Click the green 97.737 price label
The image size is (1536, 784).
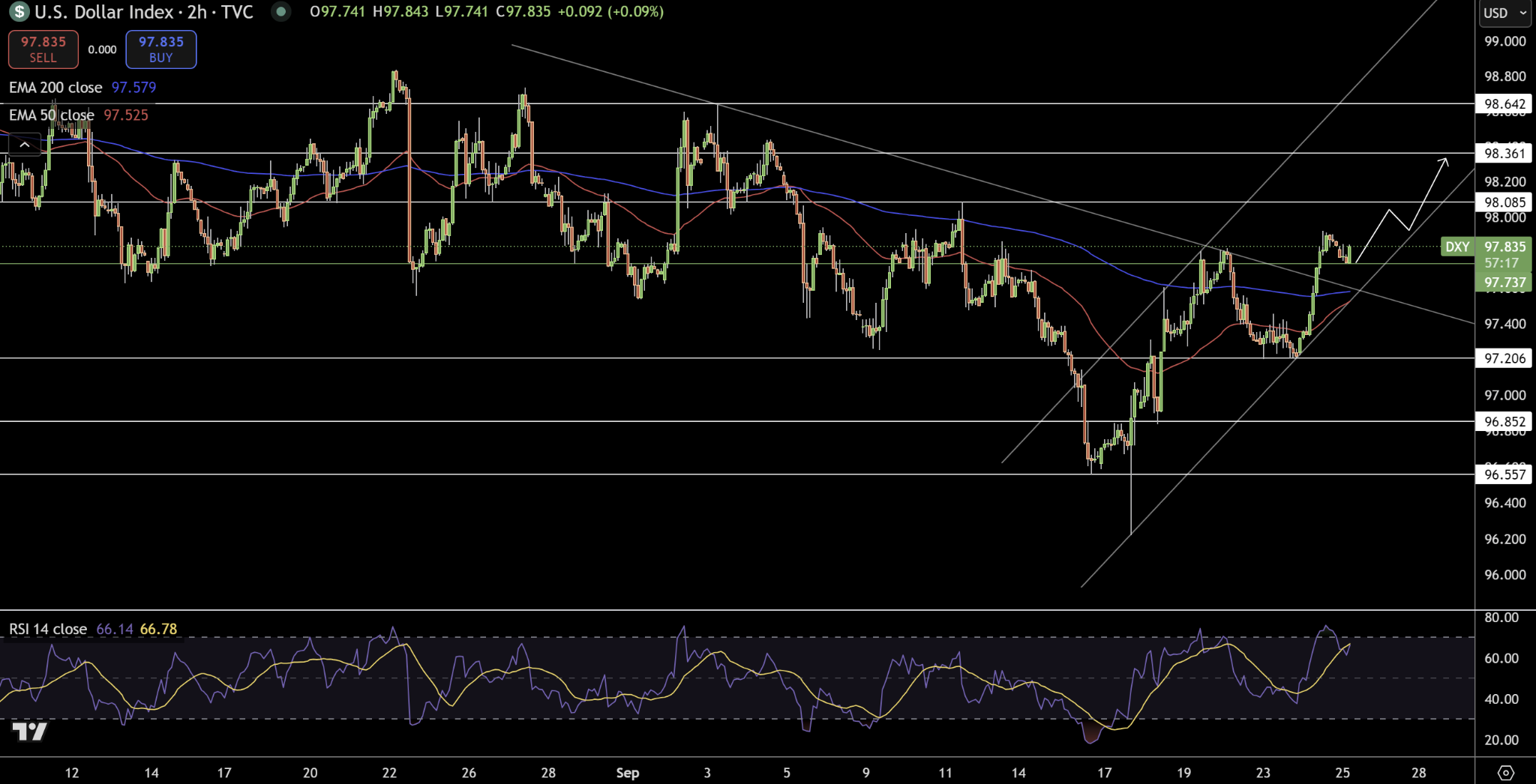coord(1504,283)
